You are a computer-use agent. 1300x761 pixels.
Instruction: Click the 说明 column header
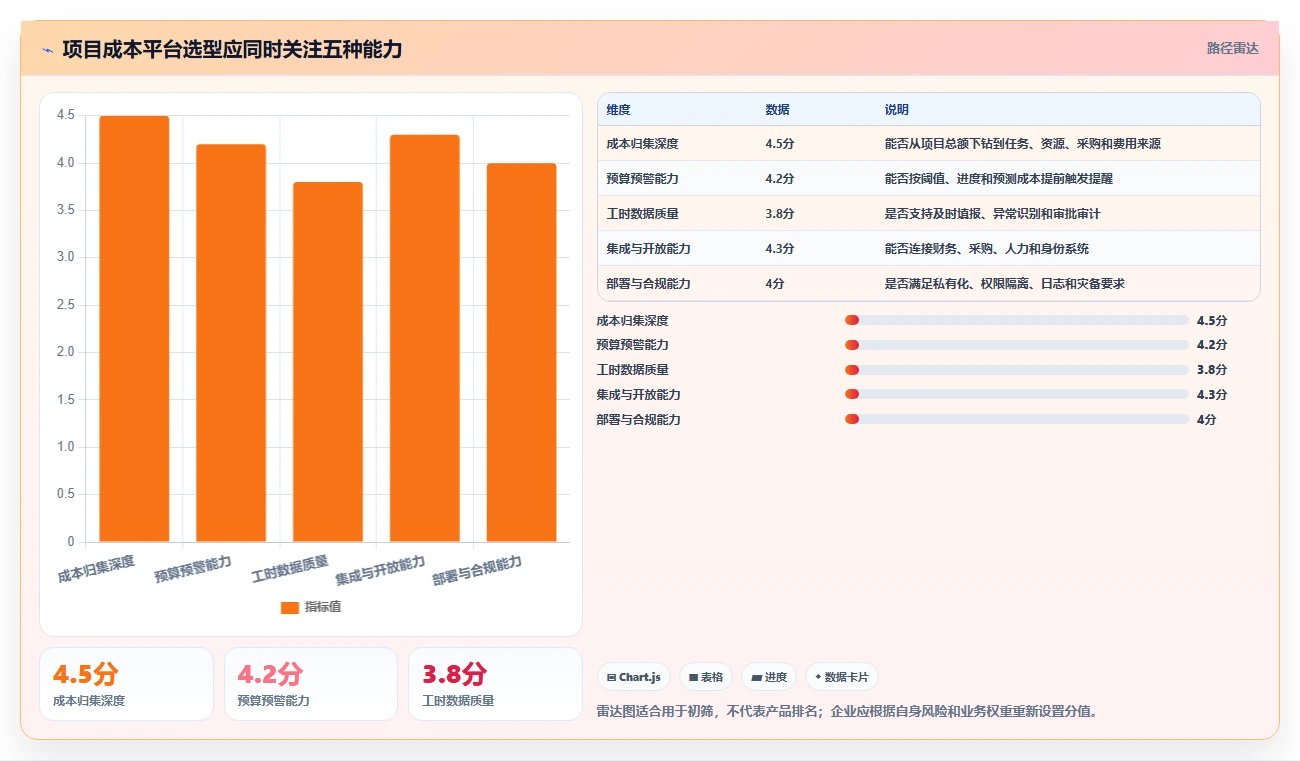pyautogui.click(x=896, y=110)
